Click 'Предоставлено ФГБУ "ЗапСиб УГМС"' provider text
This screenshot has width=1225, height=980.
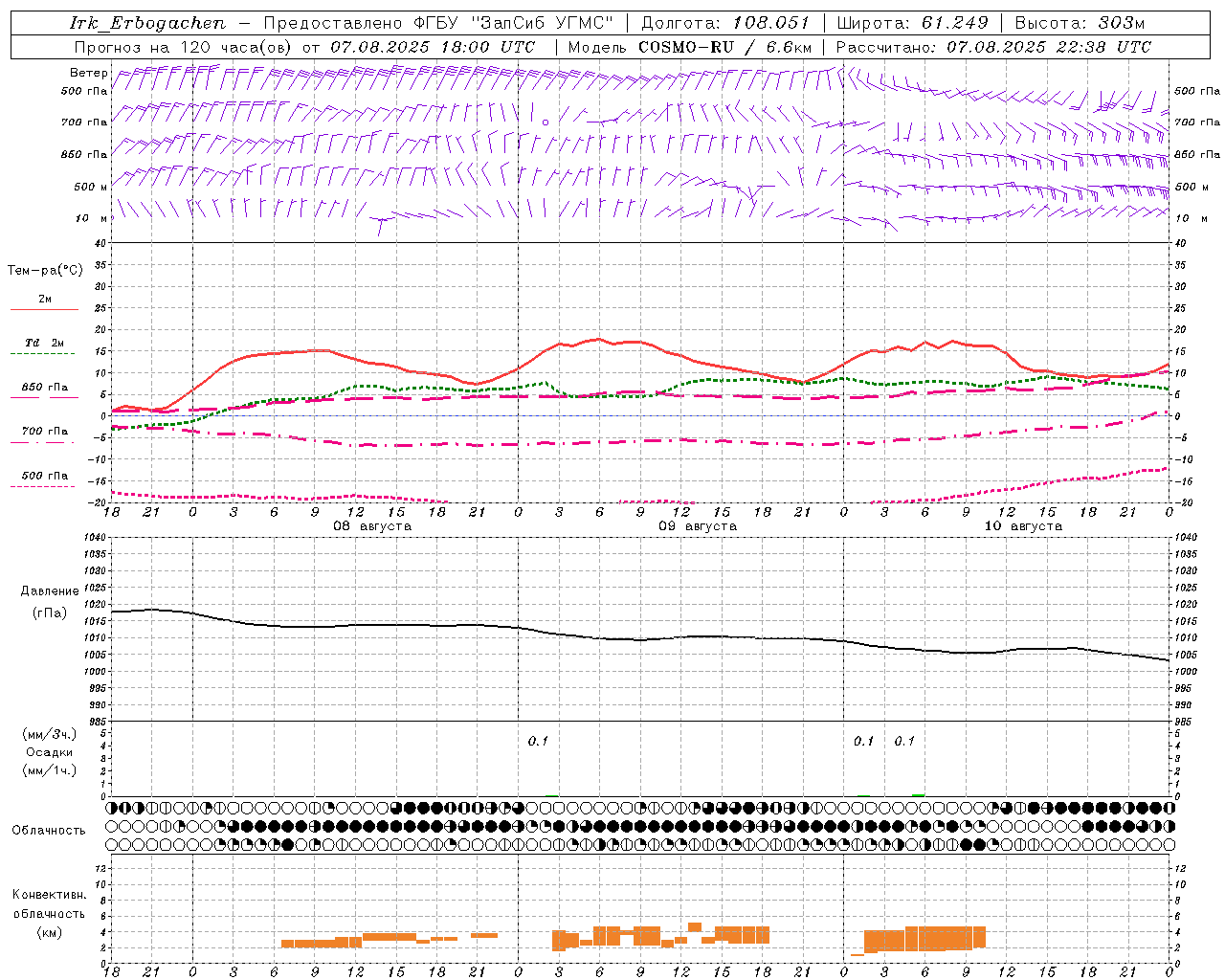coord(437,23)
